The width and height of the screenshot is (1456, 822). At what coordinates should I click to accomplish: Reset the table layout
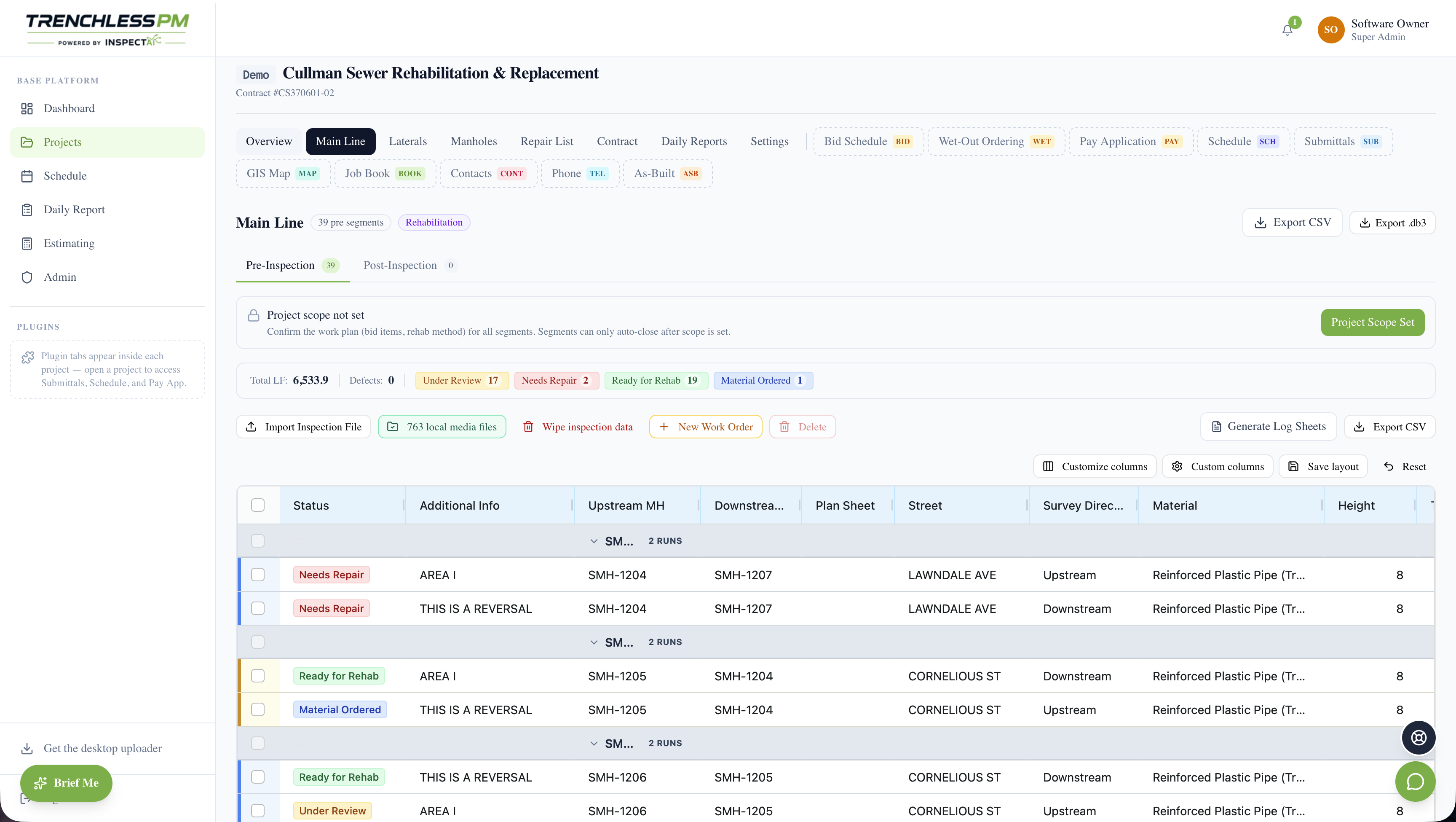[1405, 466]
